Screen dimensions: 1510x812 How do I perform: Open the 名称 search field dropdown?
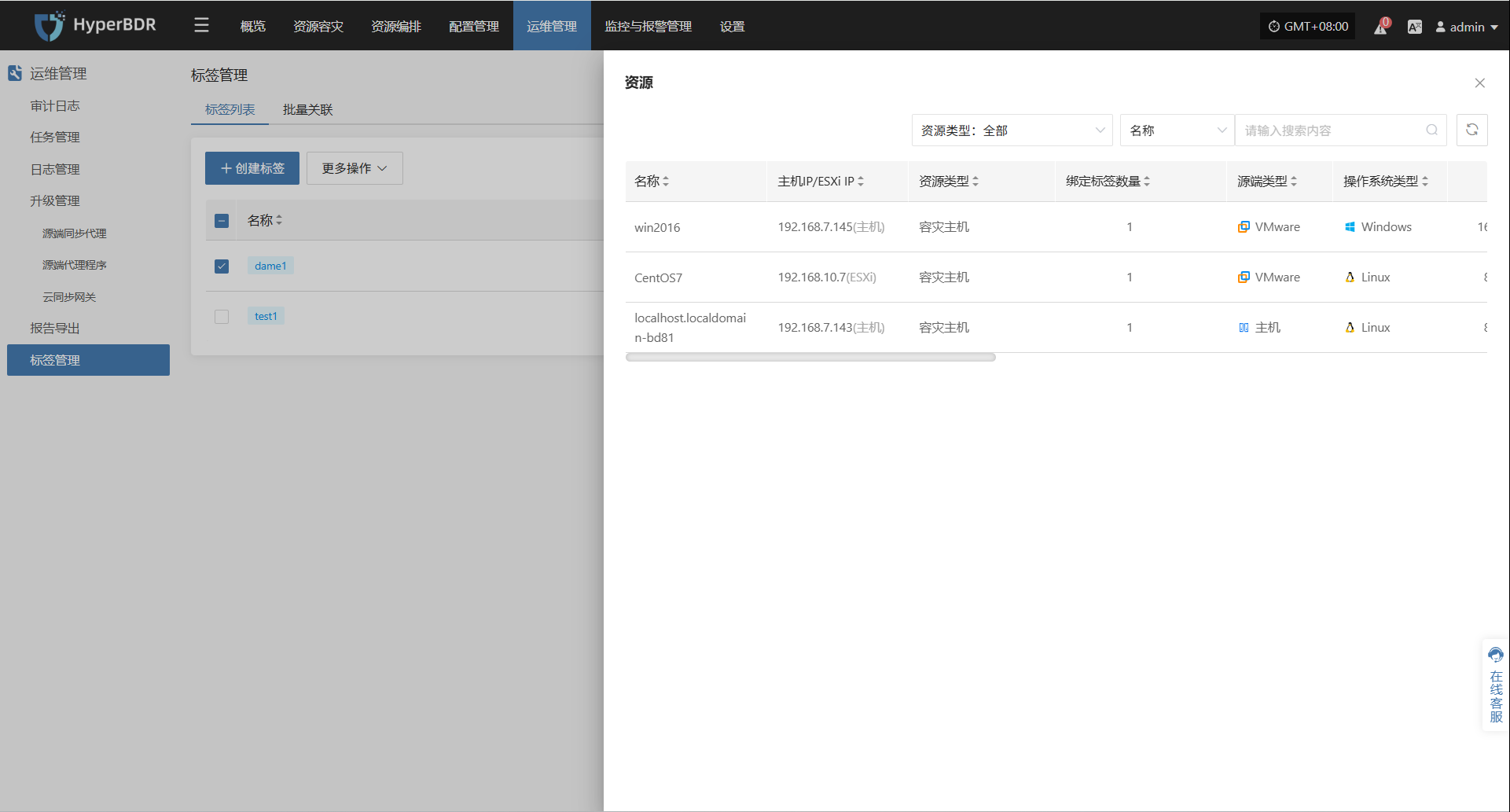click(x=1177, y=130)
